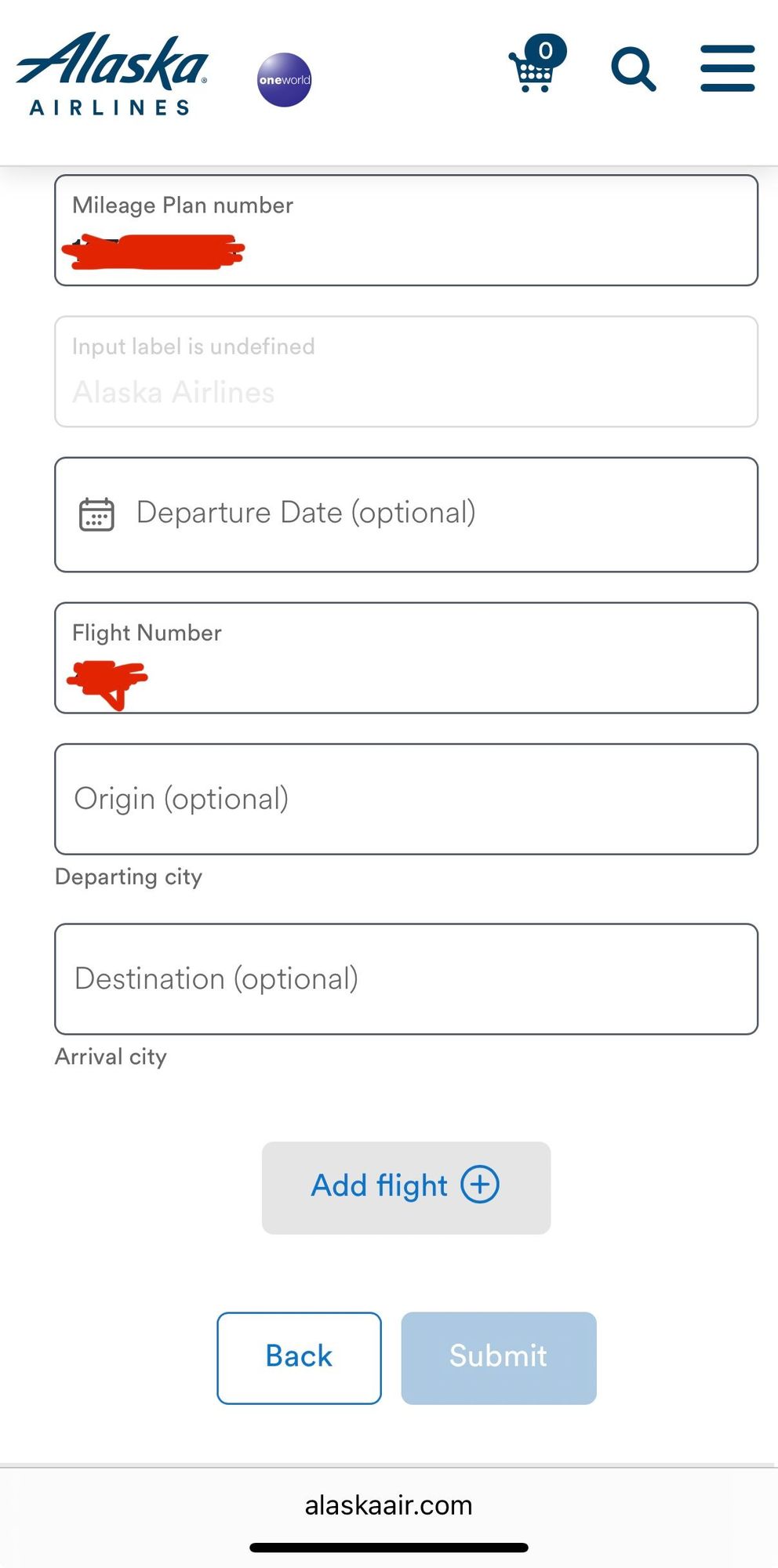Go back with the Back button
The height and width of the screenshot is (1568, 778).
299,1357
